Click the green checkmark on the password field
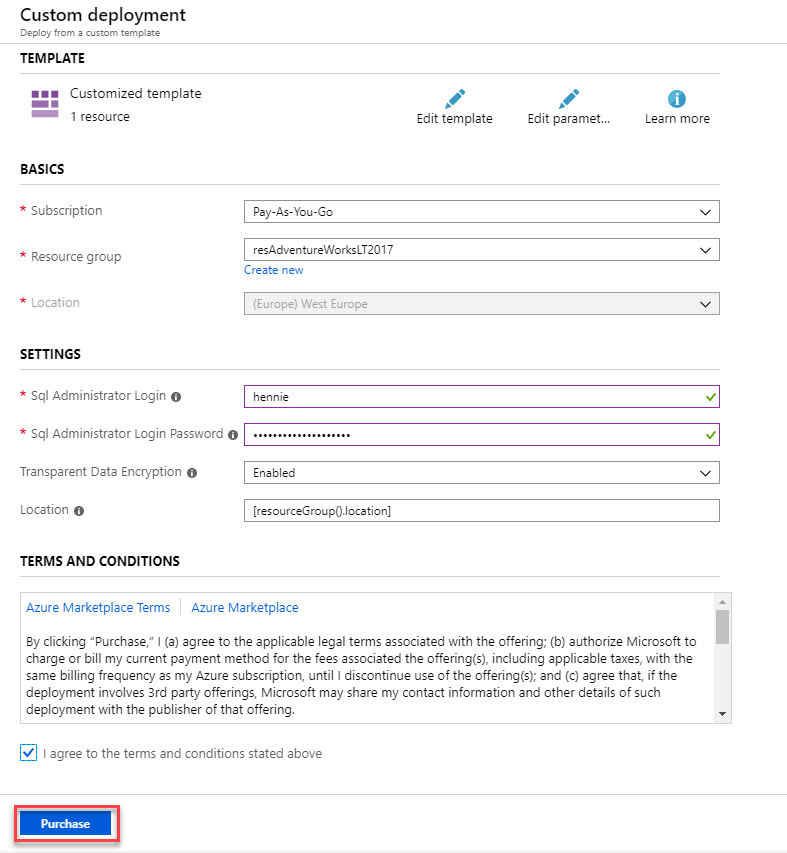 [709, 434]
